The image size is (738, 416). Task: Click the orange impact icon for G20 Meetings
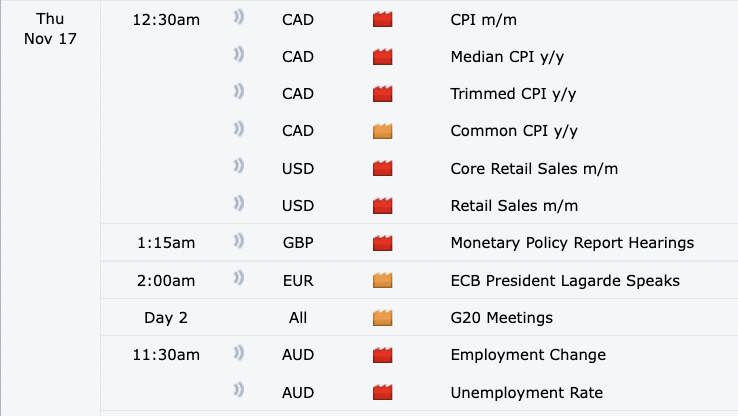click(x=382, y=318)
